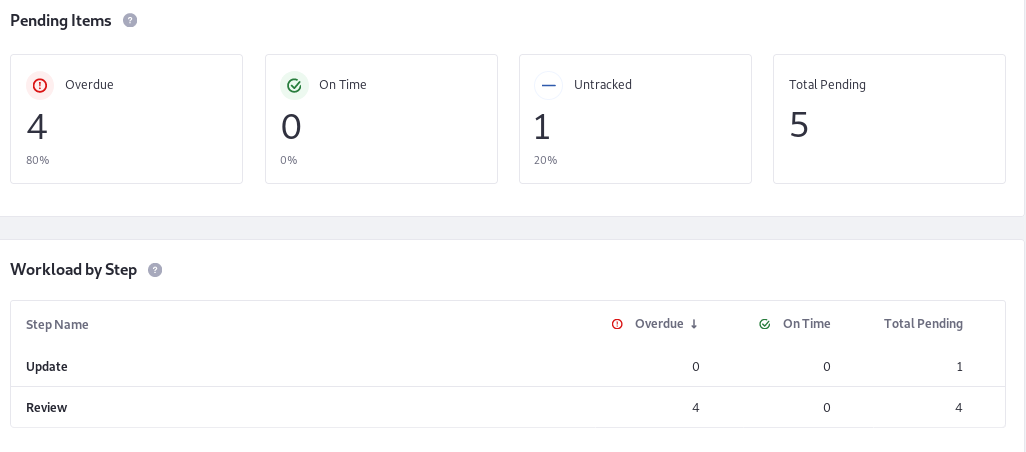Click the Pending Items section heading
The image size is (1026, 452).
(61, 21)
